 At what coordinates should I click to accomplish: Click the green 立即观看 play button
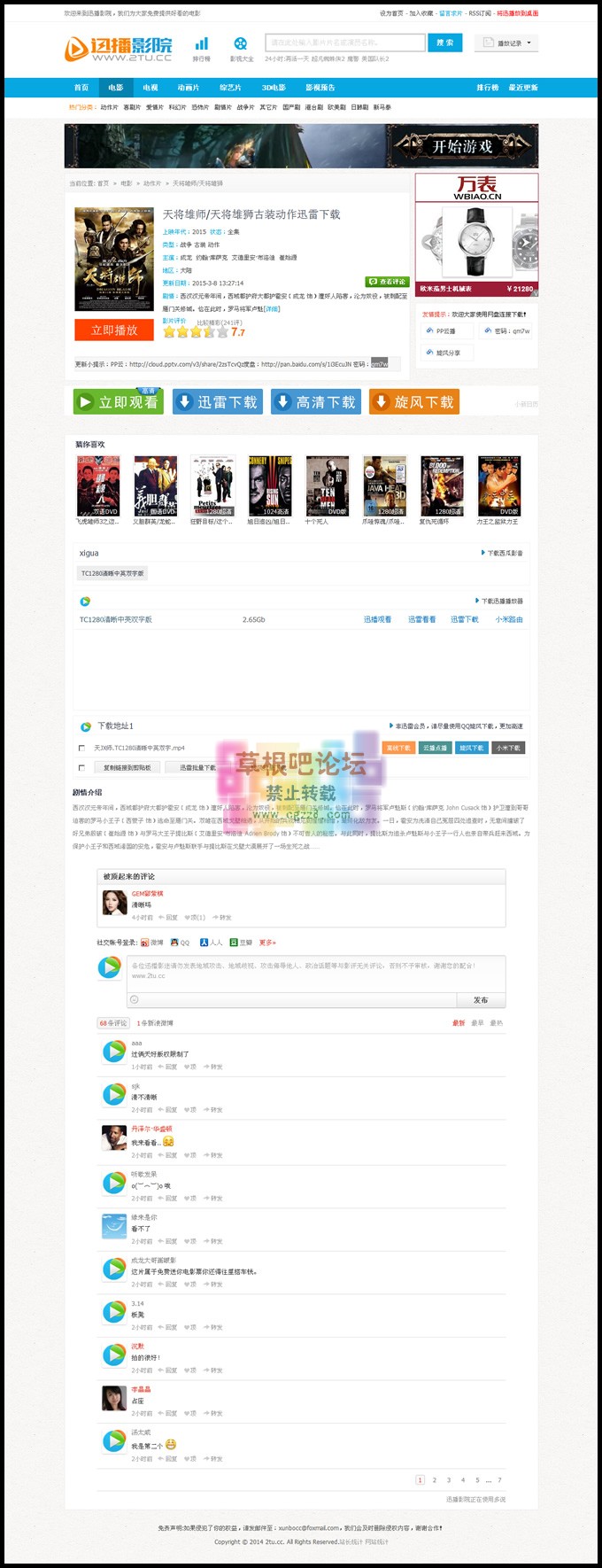[x=118, y=401]
